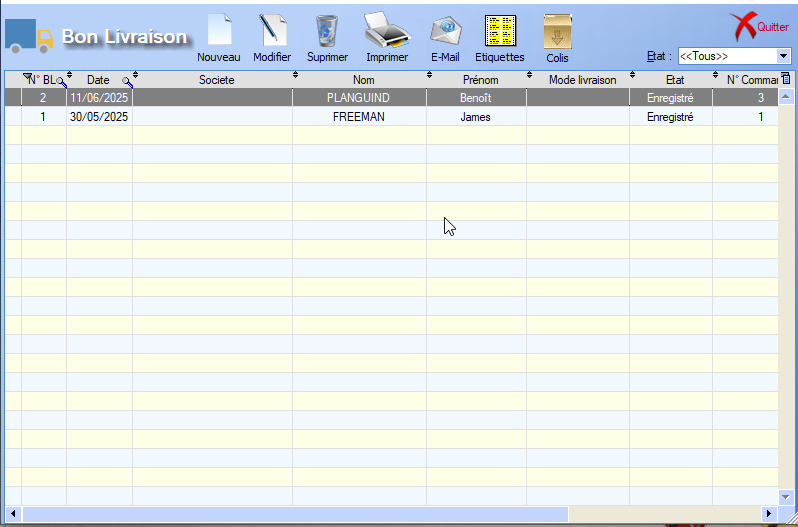Click the search magnifier in Date column header

tap(127, 81)
